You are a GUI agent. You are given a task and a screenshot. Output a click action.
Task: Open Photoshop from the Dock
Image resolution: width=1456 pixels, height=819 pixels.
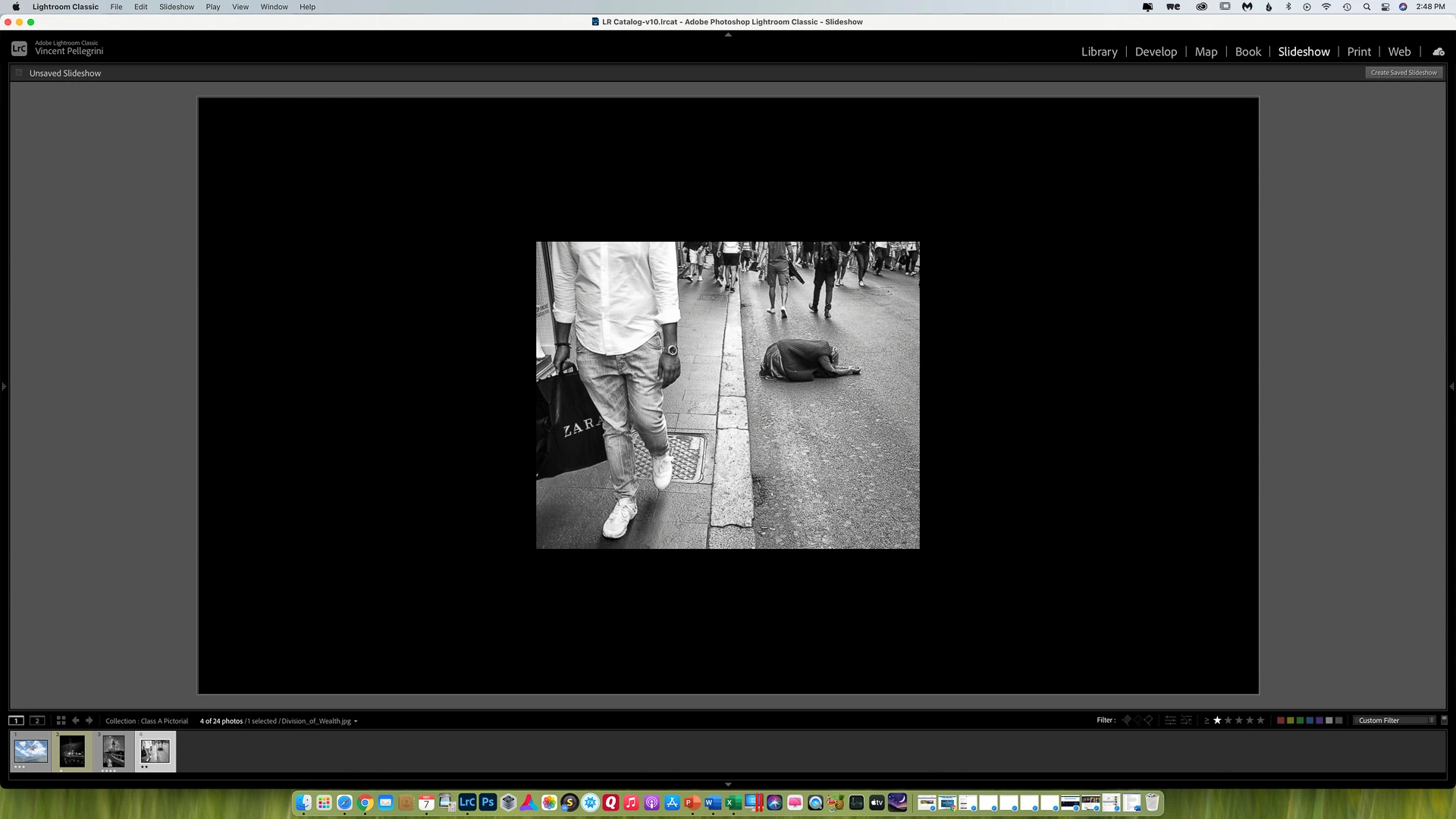point(488,802)
